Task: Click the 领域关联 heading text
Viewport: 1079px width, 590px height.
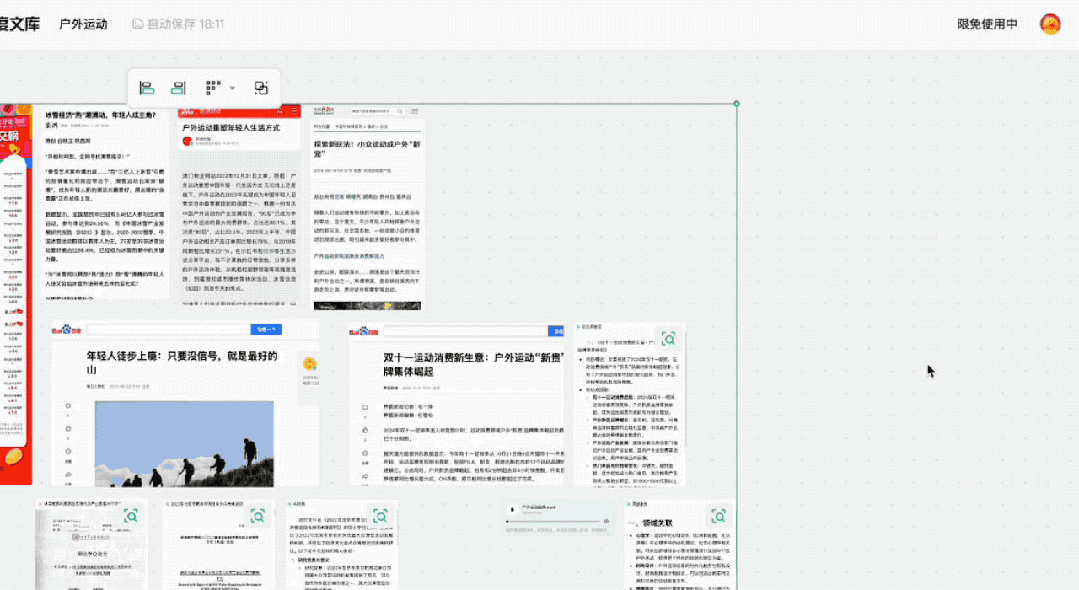Action: point(658,523)
